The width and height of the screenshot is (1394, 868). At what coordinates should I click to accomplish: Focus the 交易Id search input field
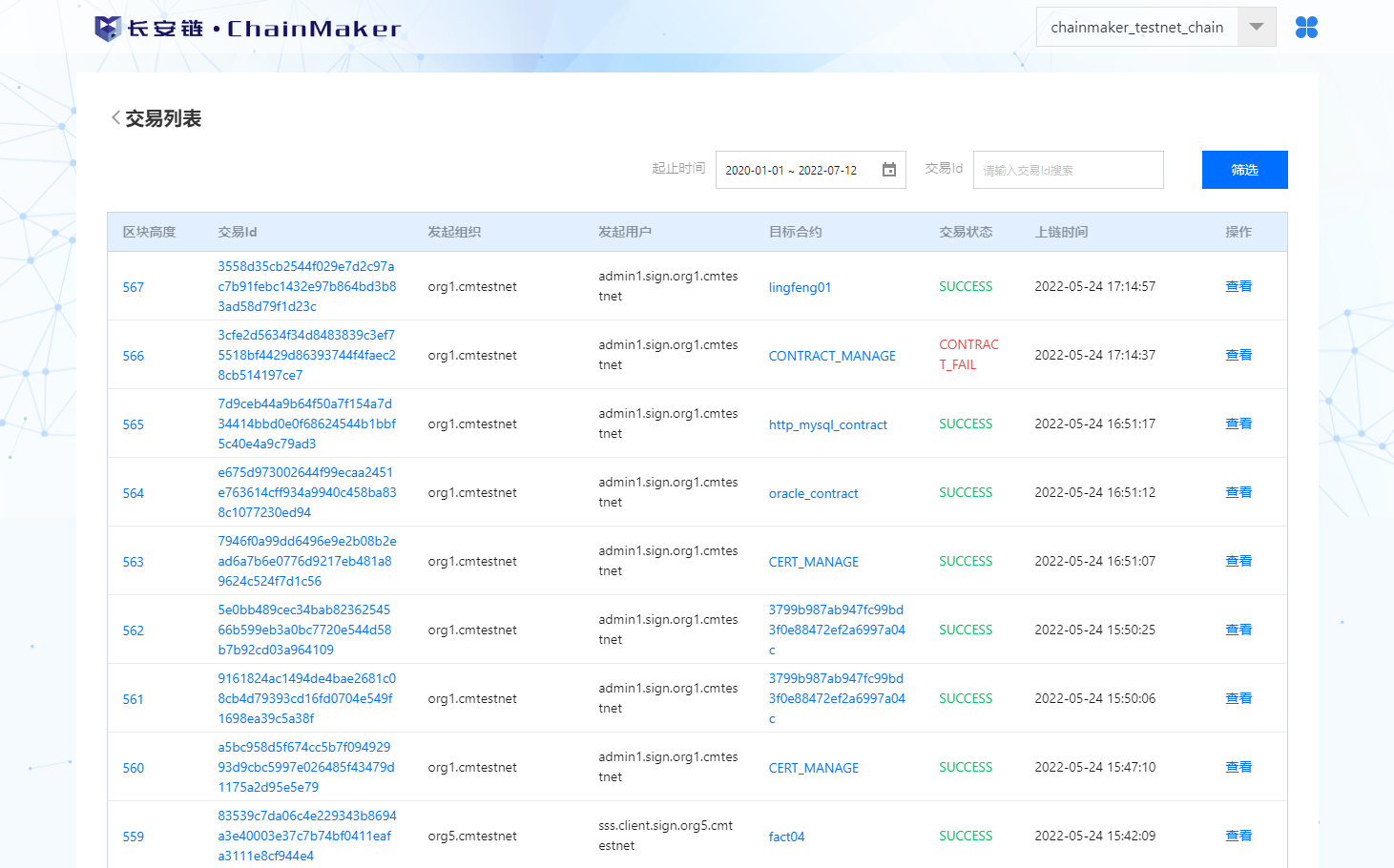pos(1068,170)
